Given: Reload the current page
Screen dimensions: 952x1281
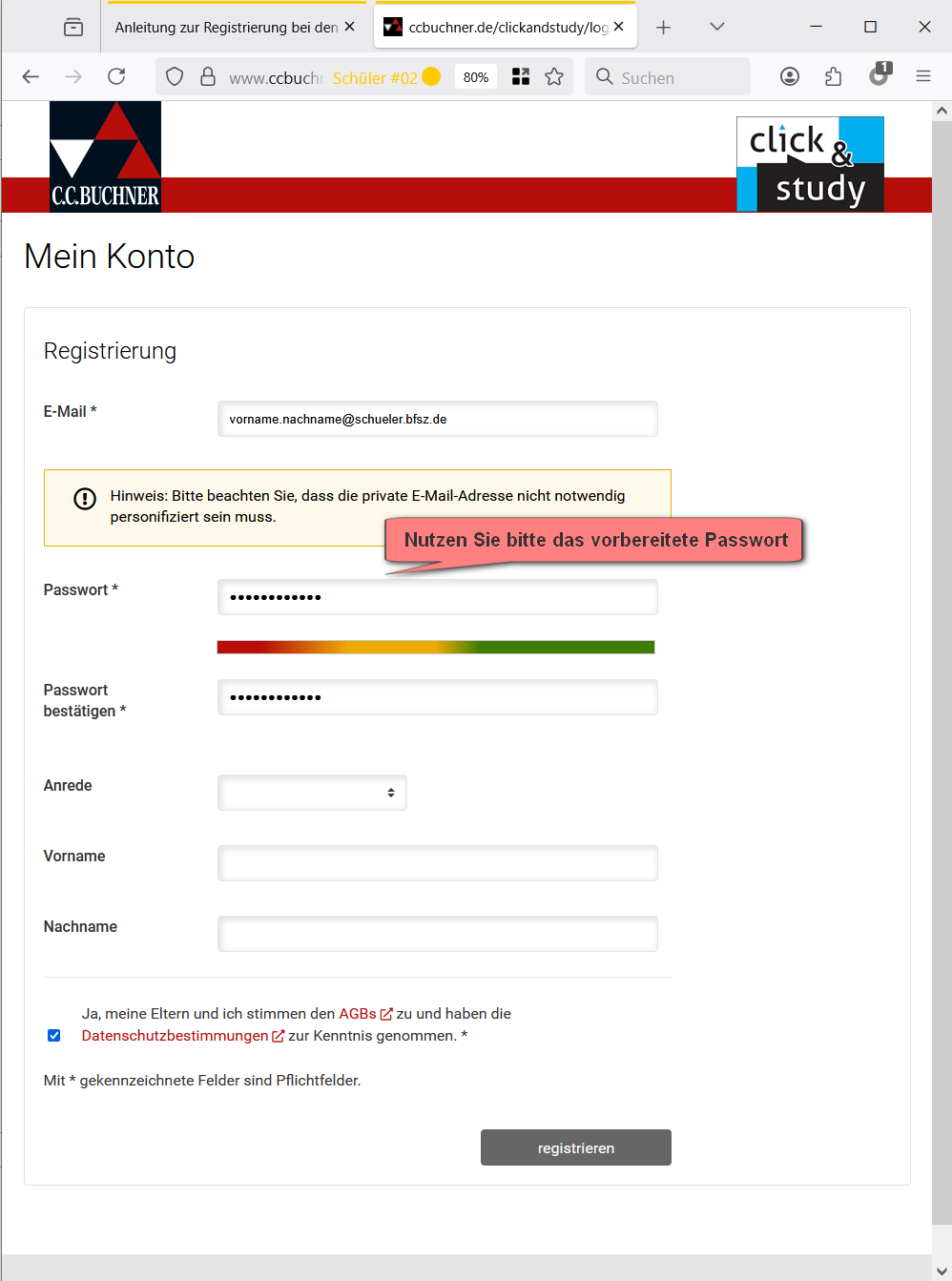Looking at the screenshot, I should pyautogui.click(x=116, y=77).
